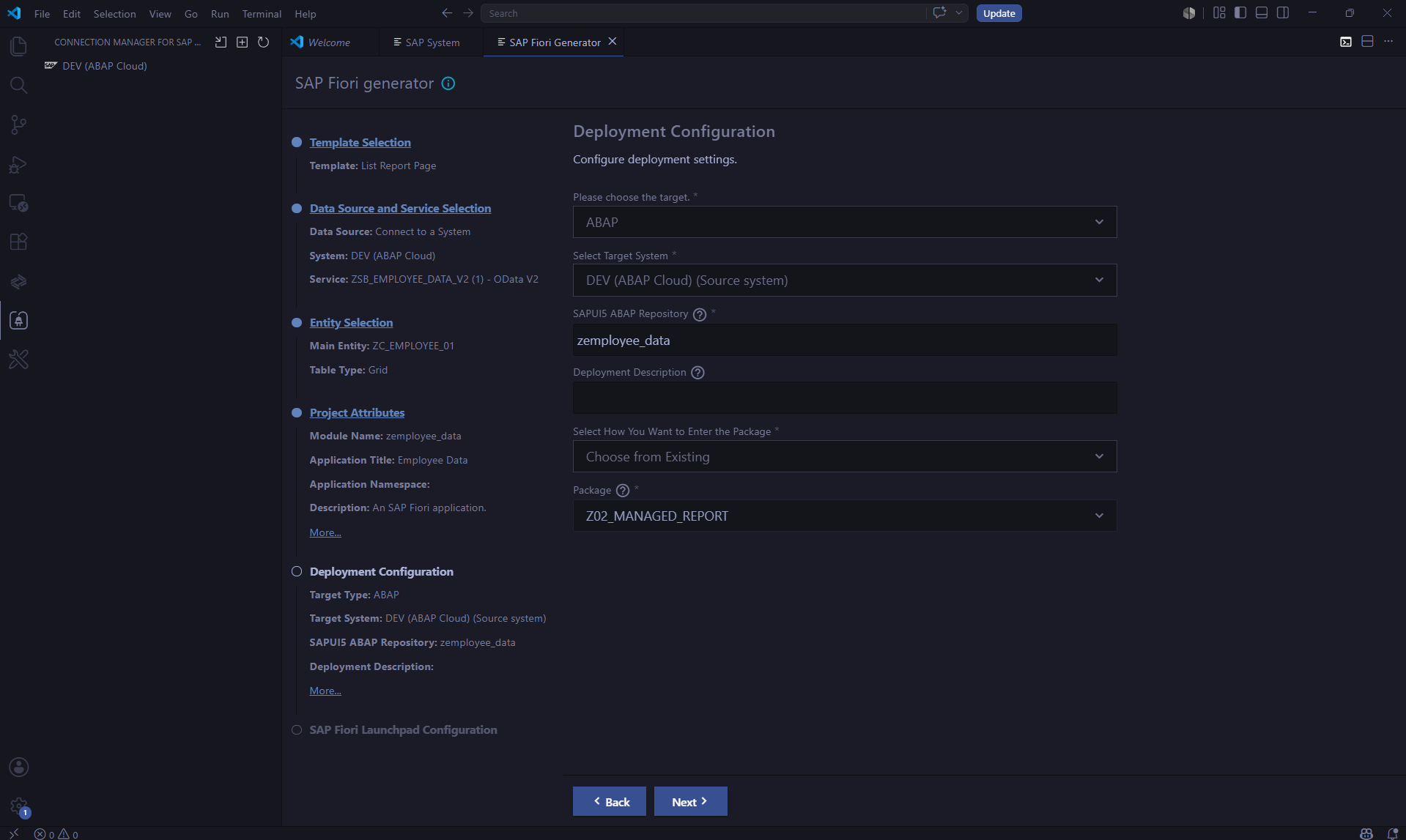
Task: Open the Accounts menu icon
Action: [18, 767]
